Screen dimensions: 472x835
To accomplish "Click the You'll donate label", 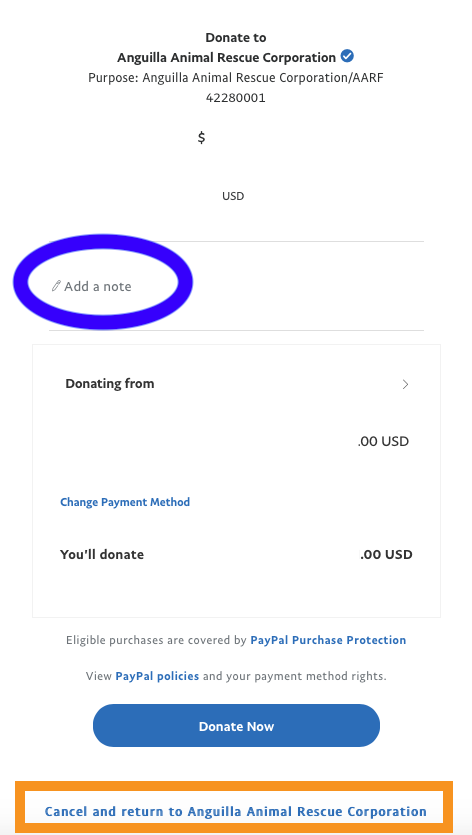I will click(102, 554).
